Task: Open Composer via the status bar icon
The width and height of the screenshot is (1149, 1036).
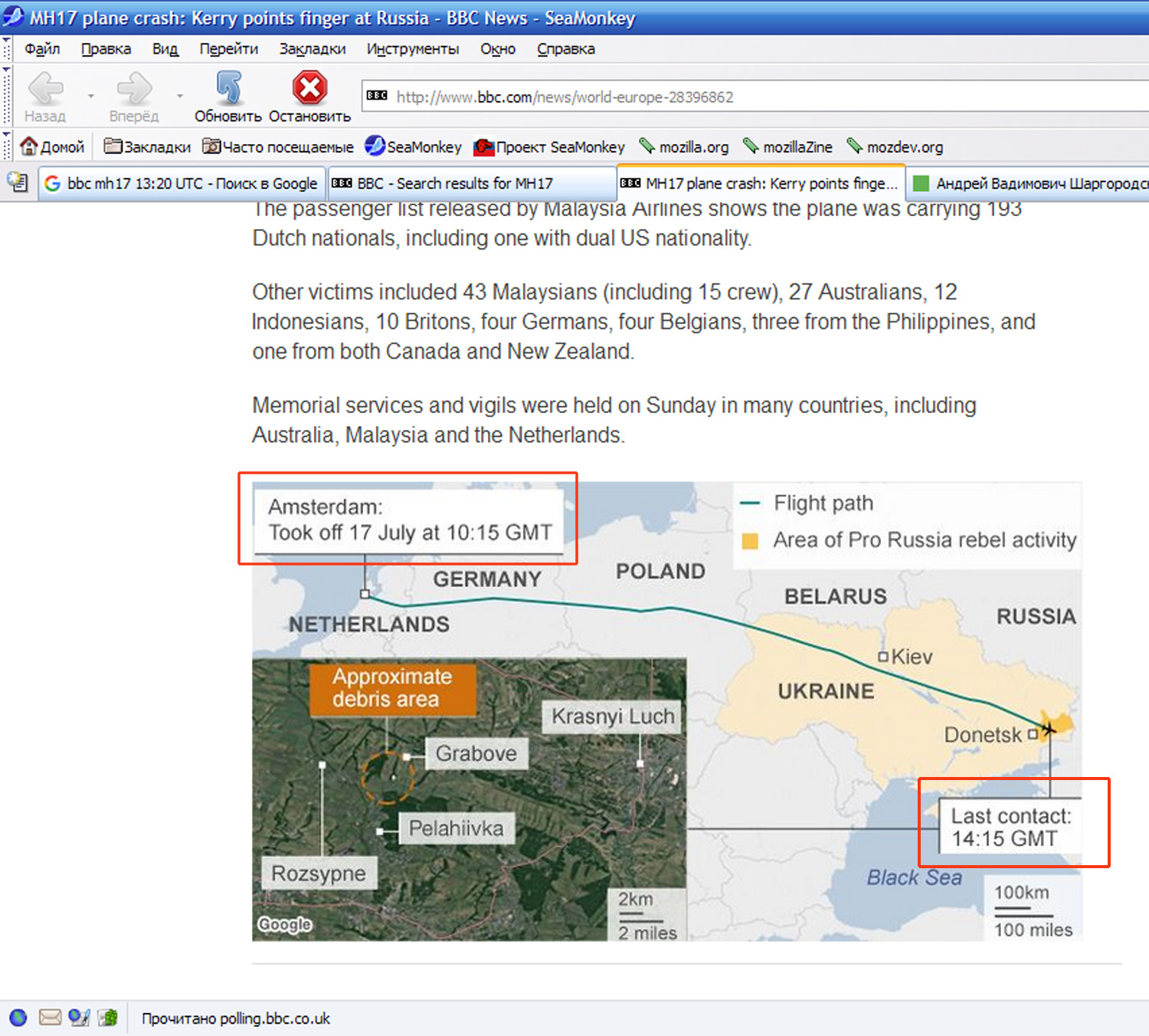Action: [x=79, y=1018]
